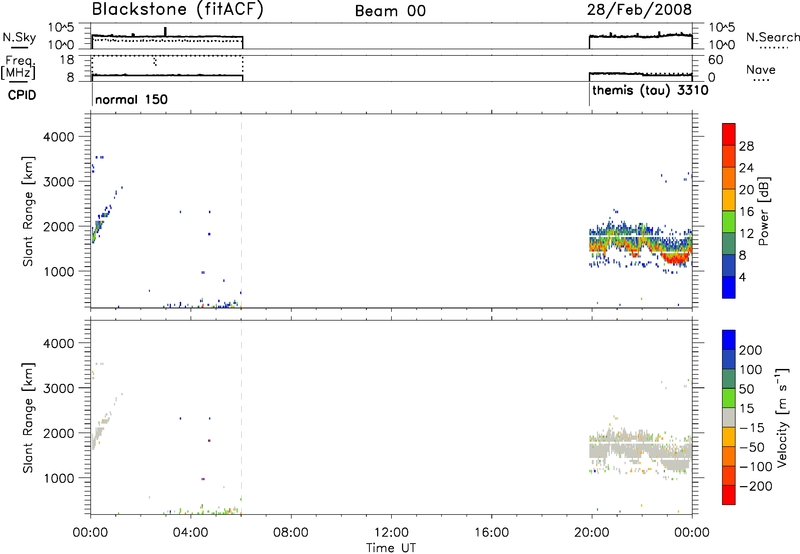Click the gray velocity band after 20:00
Viewport: 800px width, 554px height.
(x=640, y=451)
